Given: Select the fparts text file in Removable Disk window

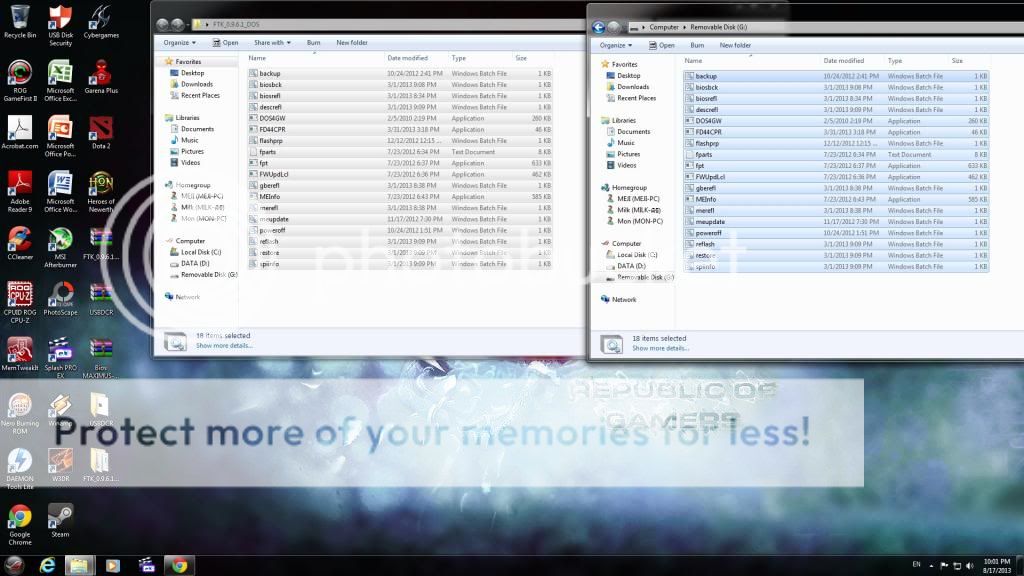Looking at the screenshot, I should 704,154.
